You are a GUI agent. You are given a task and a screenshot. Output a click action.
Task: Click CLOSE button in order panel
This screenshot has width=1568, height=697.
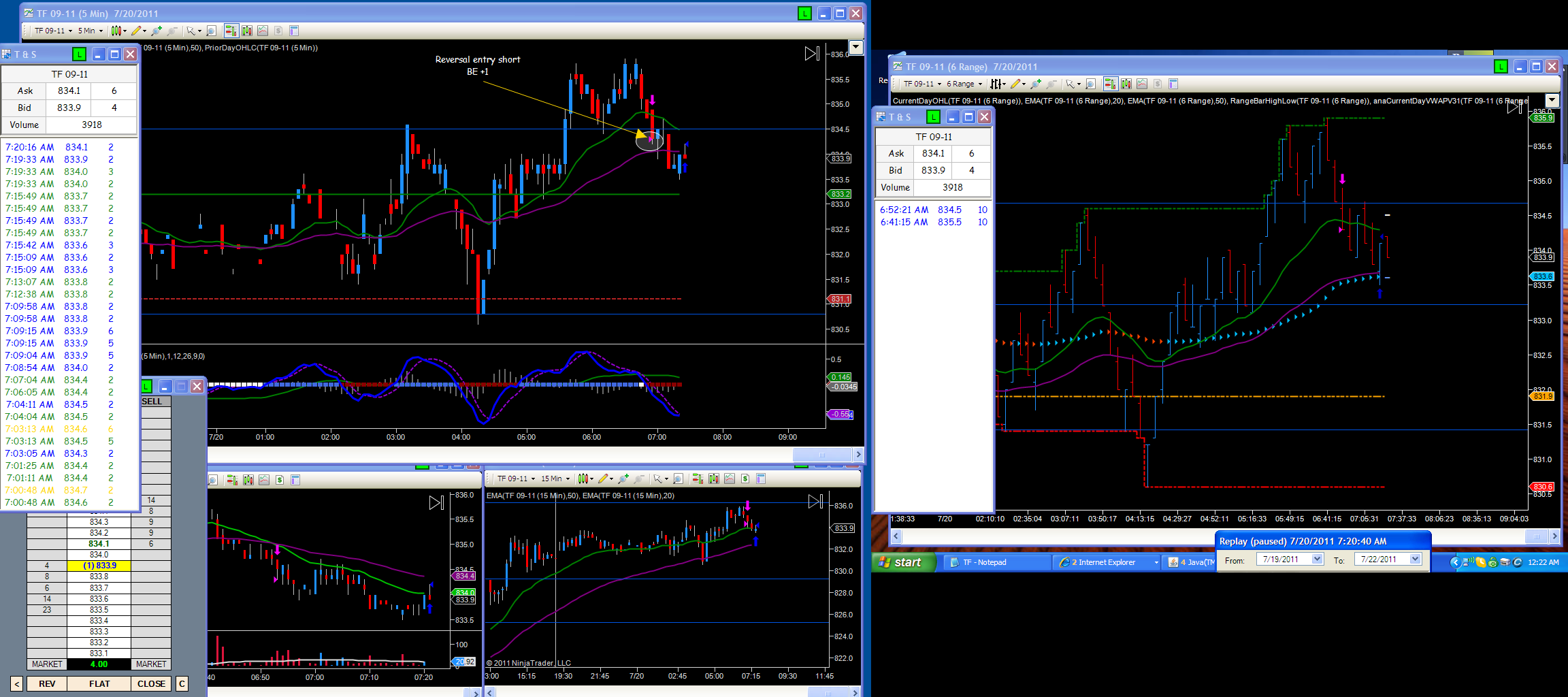click(151, 683)
